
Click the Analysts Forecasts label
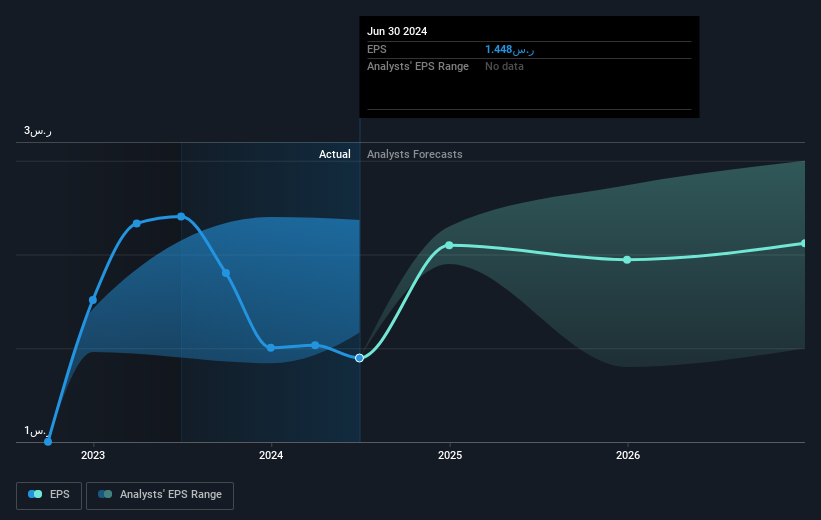(415, 154)
